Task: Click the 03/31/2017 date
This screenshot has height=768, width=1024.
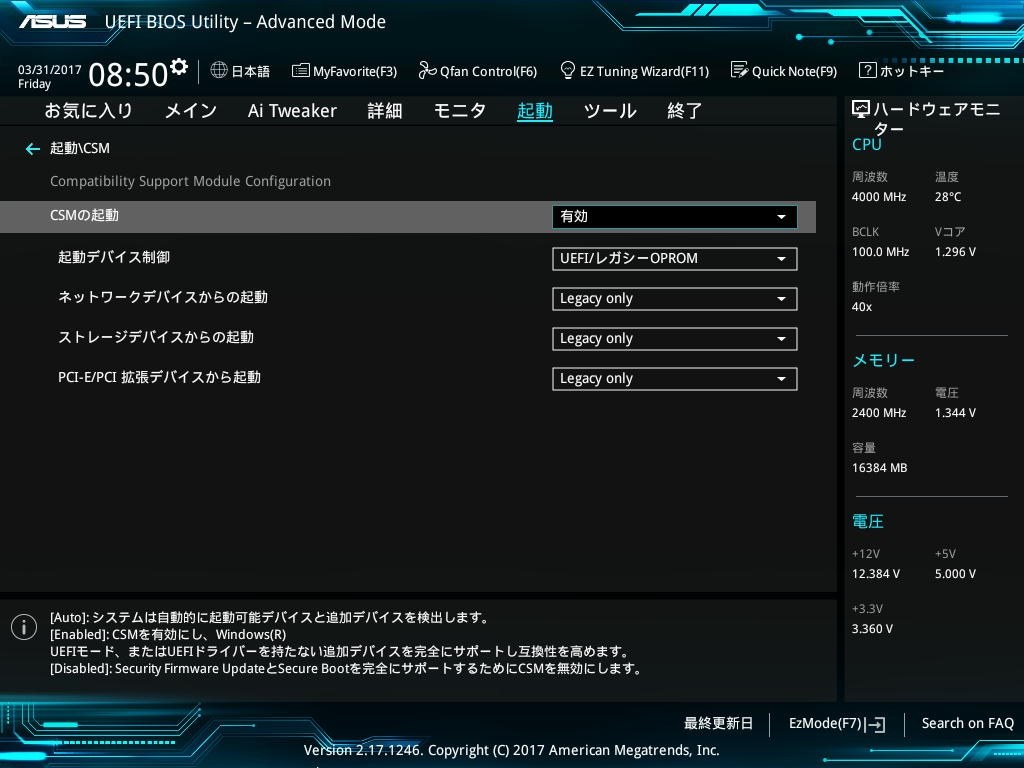Action: 50,70
